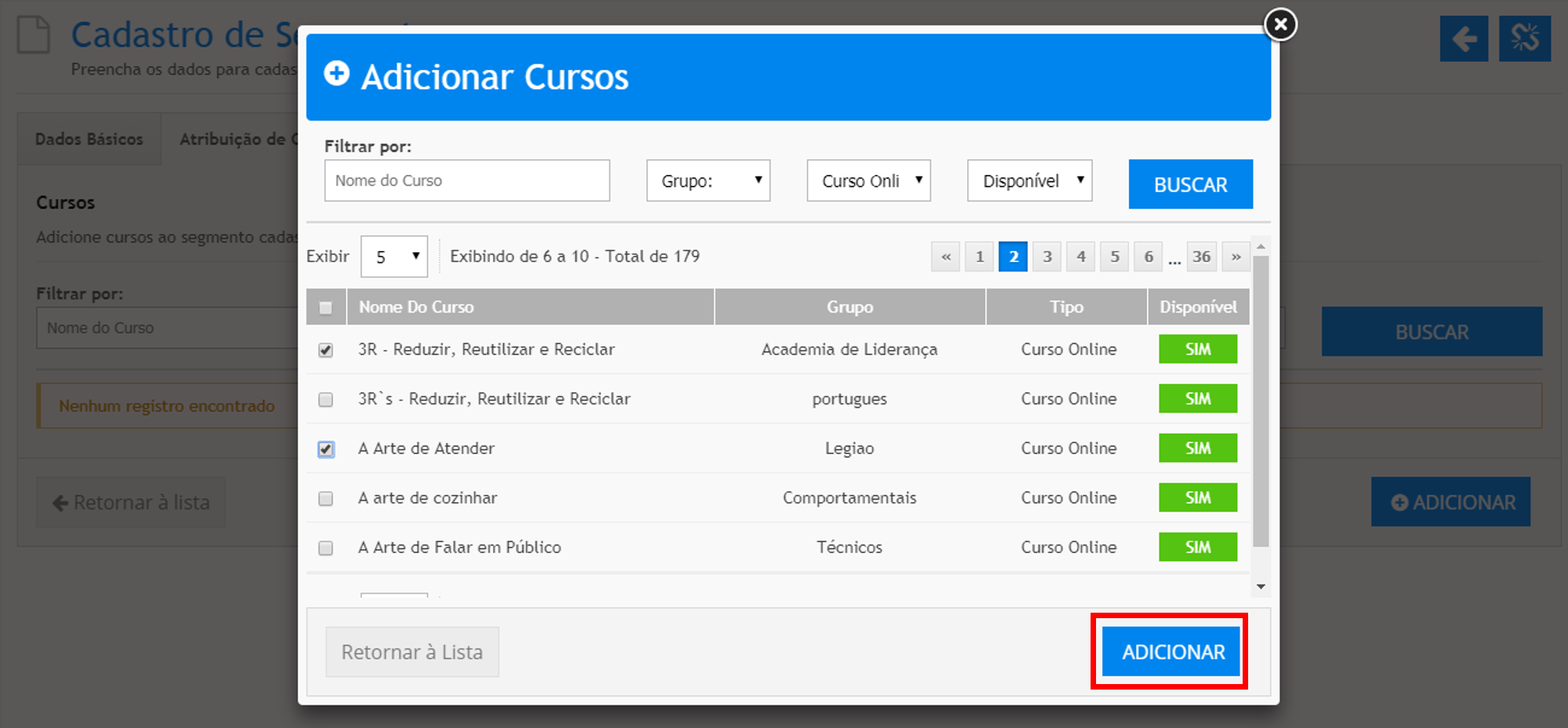Close the Adicionar Cursos modal with X icon
1568x728 pixels.
(1280, 24)
